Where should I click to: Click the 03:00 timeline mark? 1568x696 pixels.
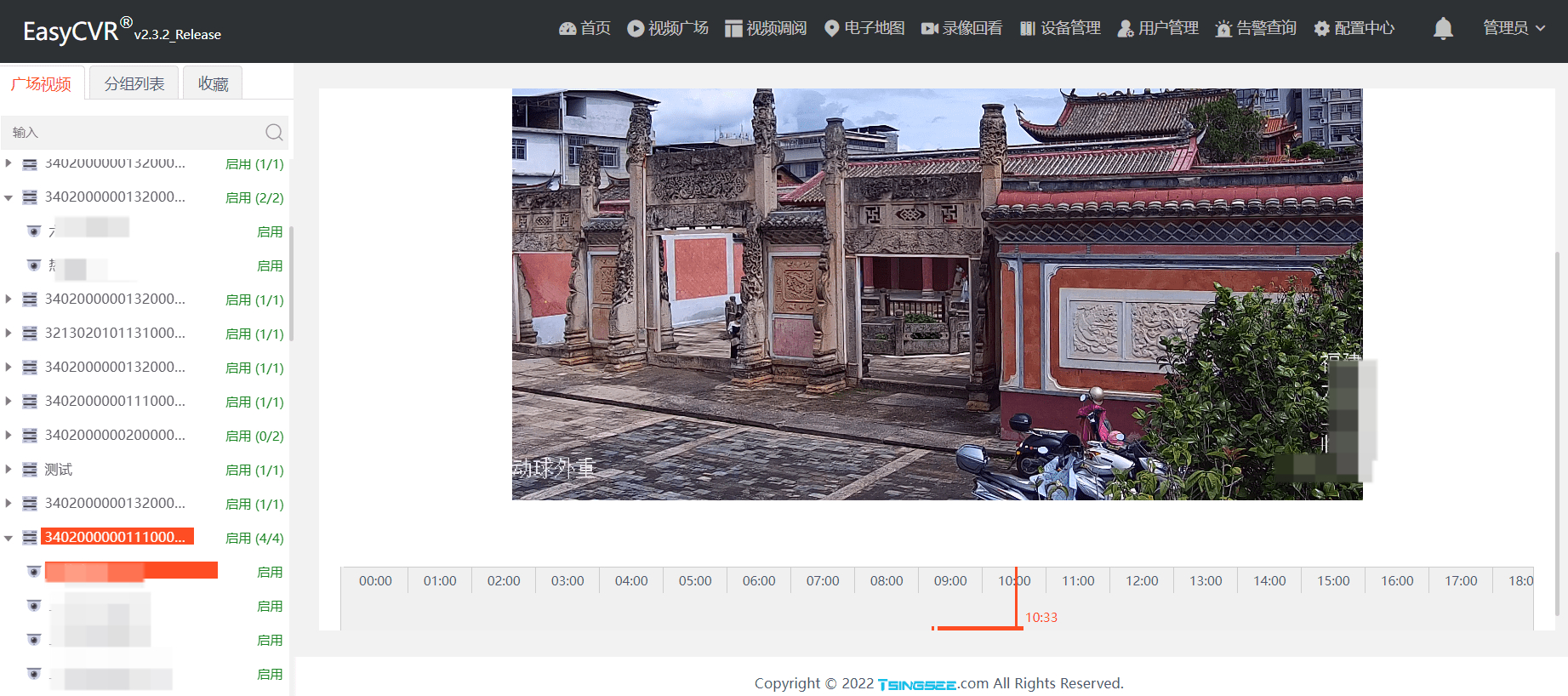tap(567, 581)
